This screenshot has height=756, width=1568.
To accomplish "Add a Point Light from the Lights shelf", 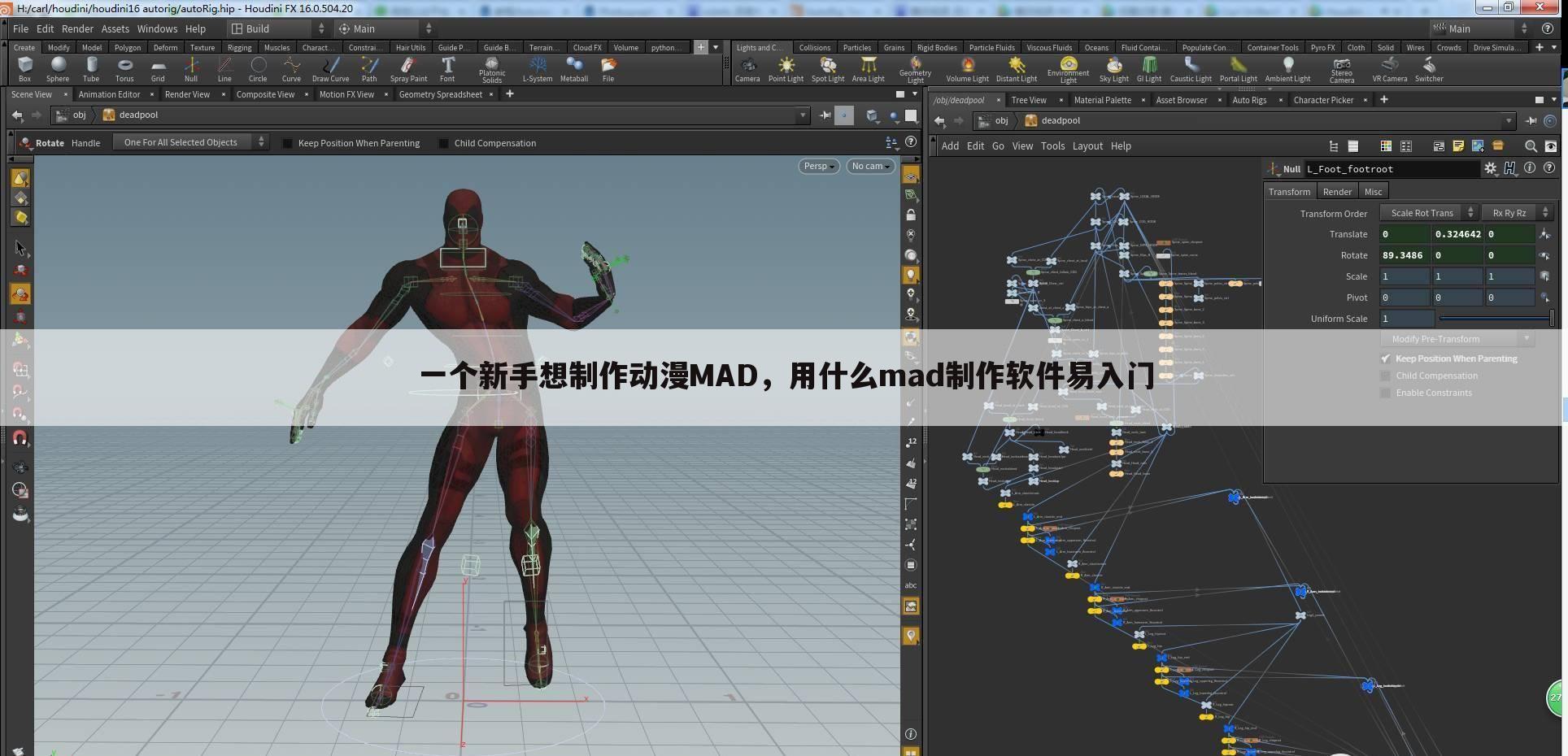I will point(786,69).
